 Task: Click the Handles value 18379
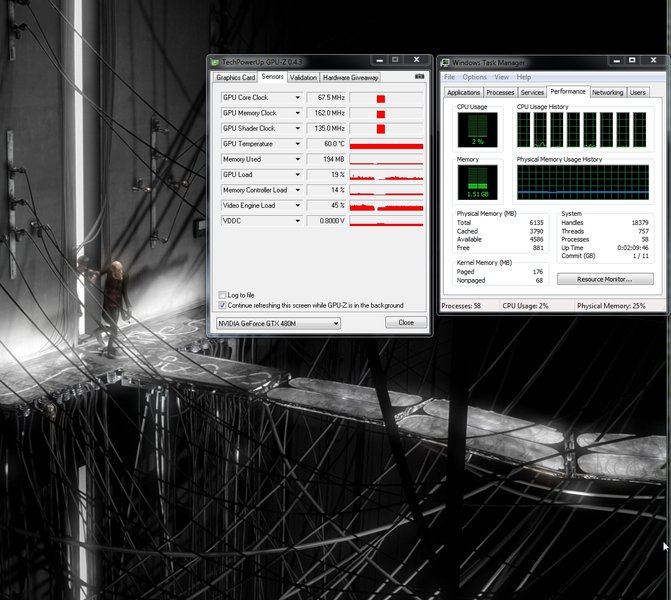click(640, 223)
